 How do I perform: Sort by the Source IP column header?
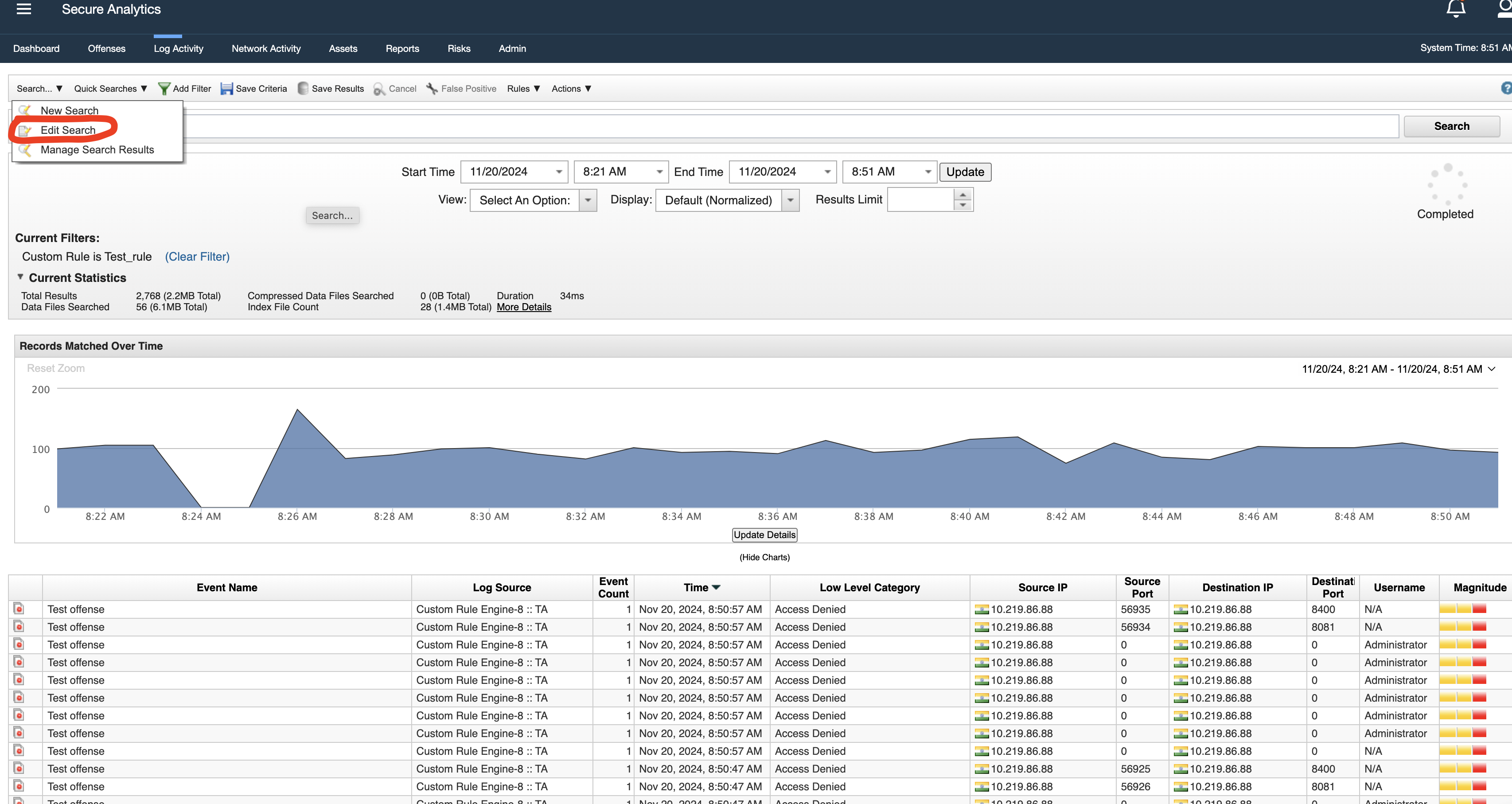coord(1042,587)
